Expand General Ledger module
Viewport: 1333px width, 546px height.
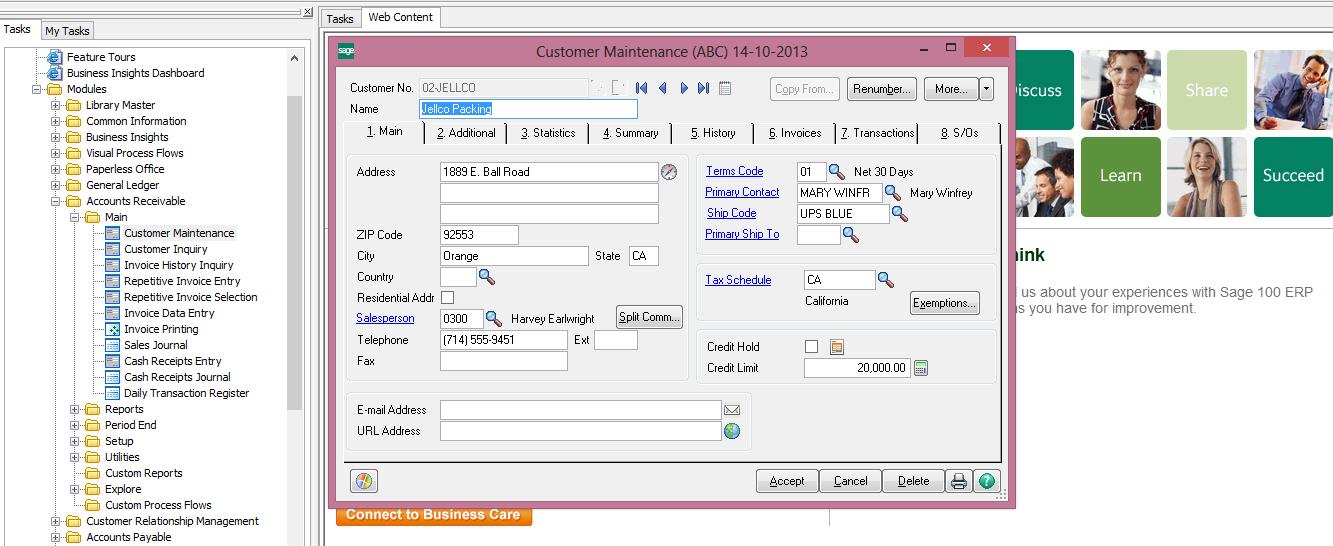point(56,185)
